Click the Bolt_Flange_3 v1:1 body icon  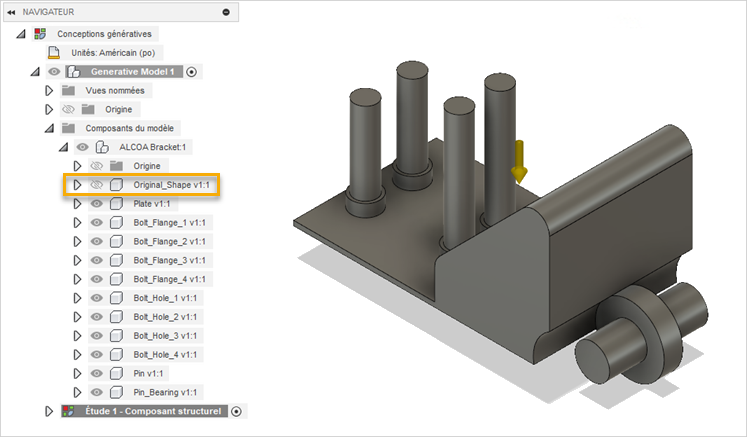pos(116,260)
